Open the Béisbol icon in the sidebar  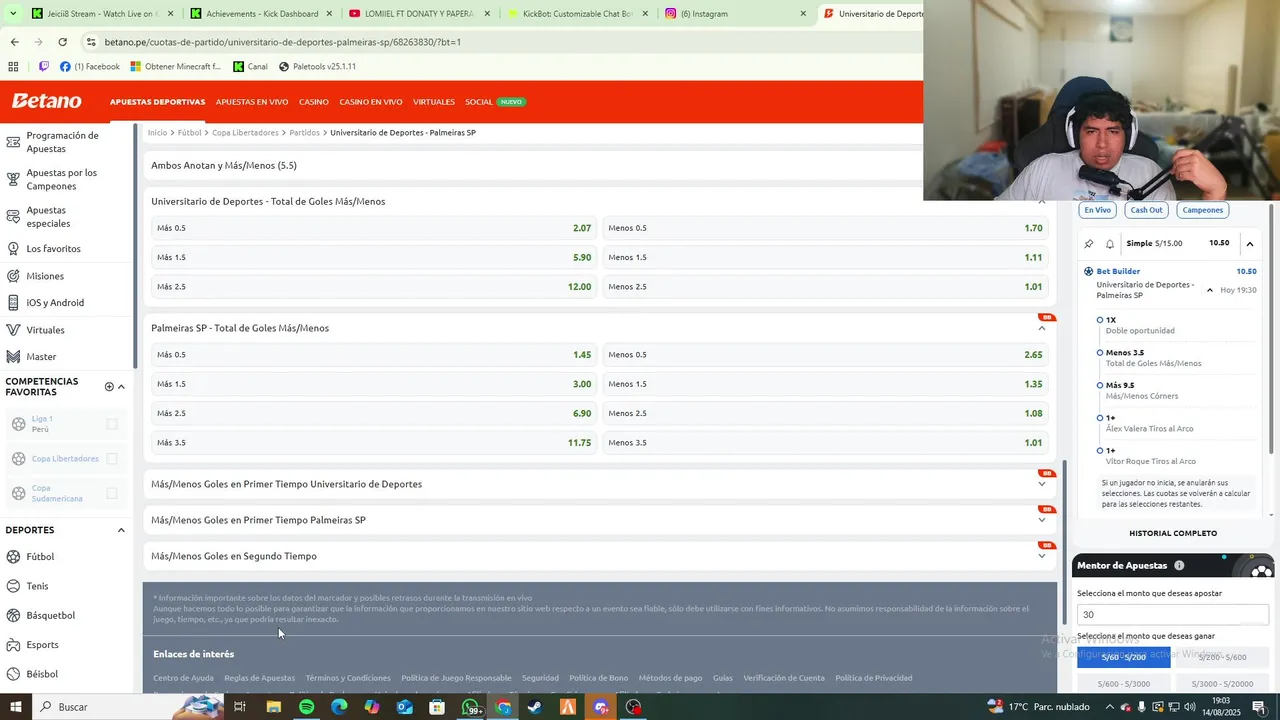coord(14,674)
